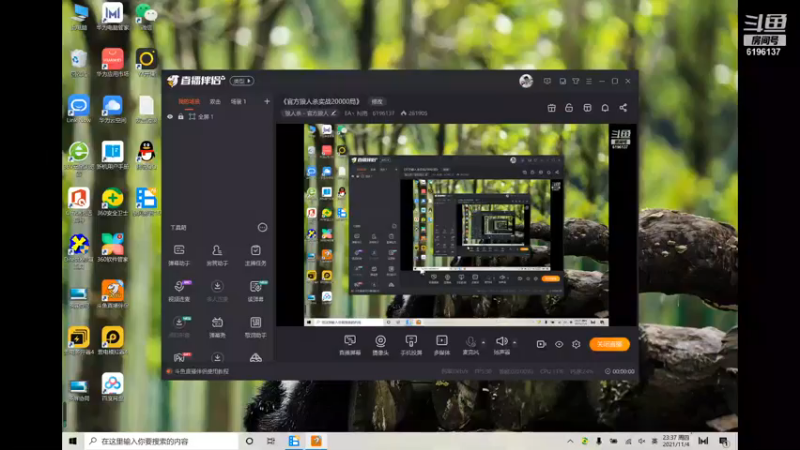Click the stream timer 00:00:00

pos(623,371)
